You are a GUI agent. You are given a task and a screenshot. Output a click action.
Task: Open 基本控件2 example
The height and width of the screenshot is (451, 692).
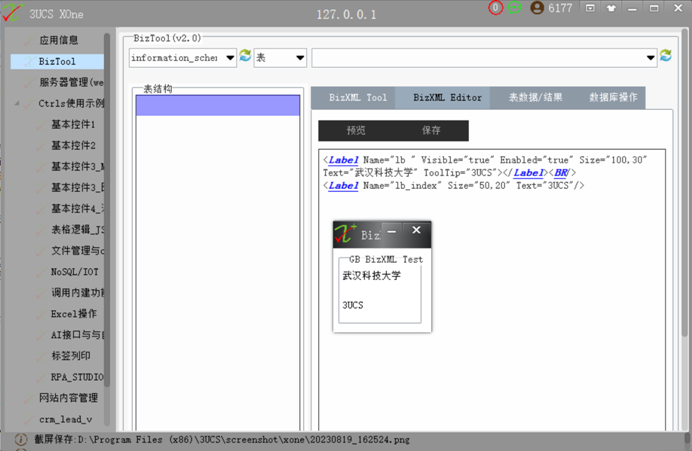click(73, 145)
